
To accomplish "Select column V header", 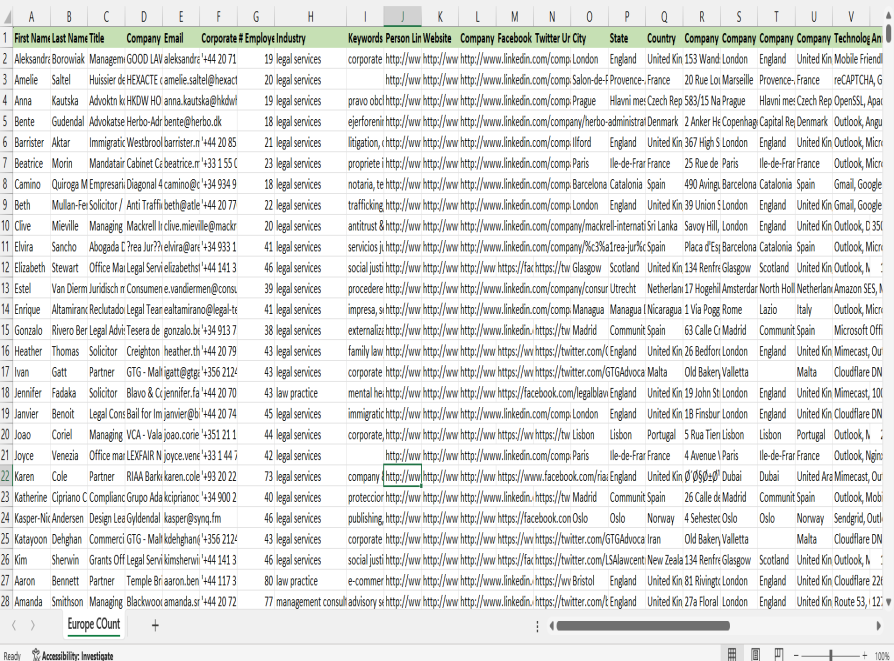I will click(x=851, y=17).
